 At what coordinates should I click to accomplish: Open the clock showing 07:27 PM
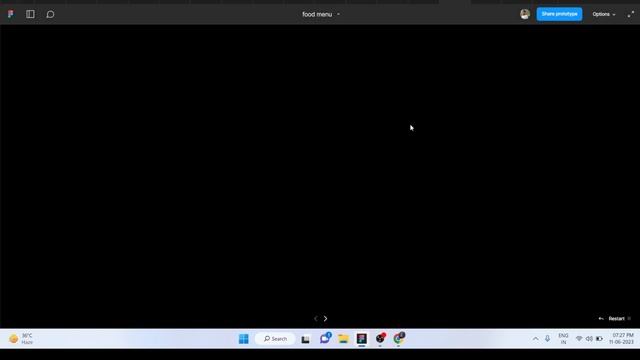click(x=622, y=339)
